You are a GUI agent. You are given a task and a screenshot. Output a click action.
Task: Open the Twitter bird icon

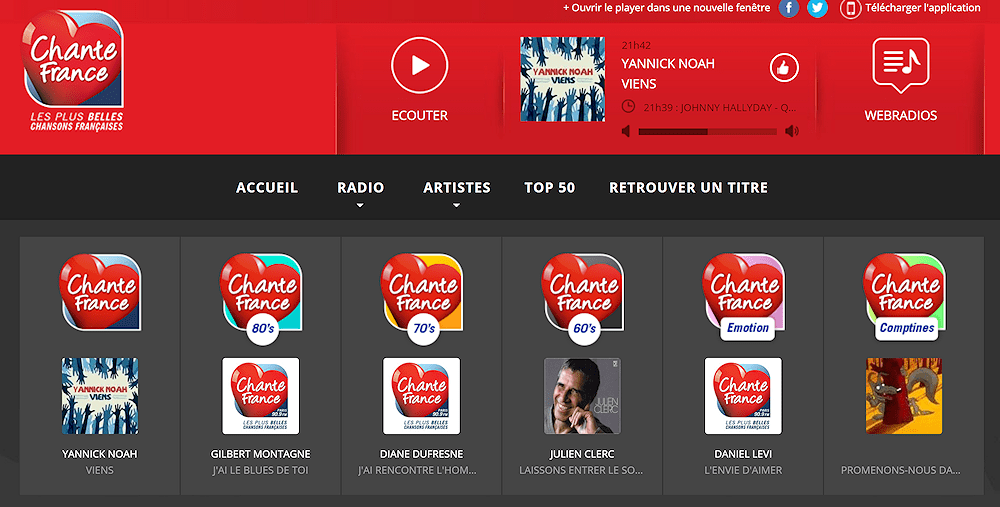point(818,8)
